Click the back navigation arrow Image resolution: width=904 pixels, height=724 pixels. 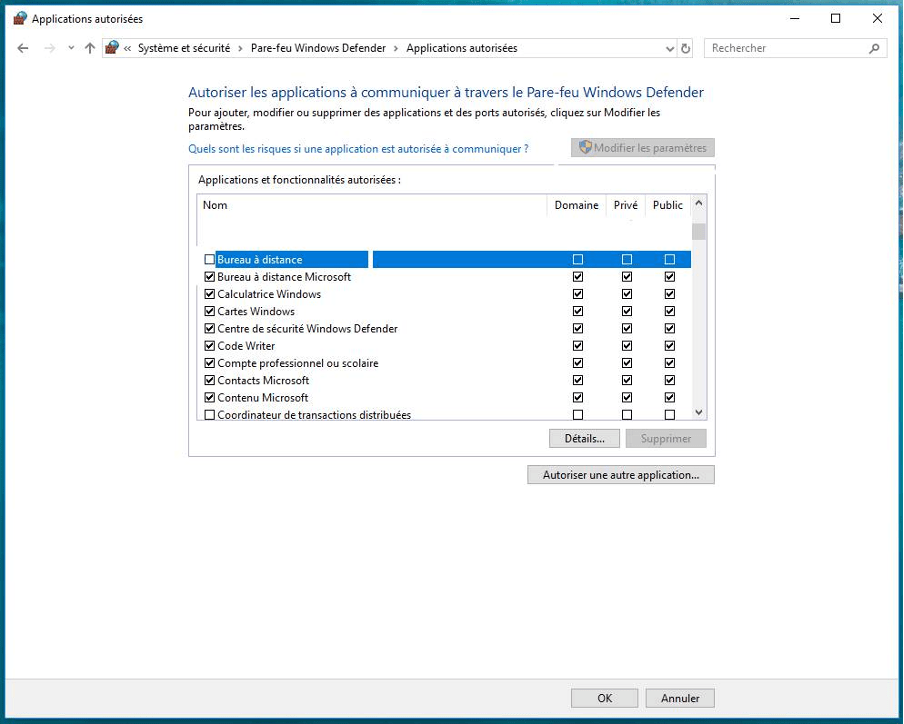(x=23, y=48)
